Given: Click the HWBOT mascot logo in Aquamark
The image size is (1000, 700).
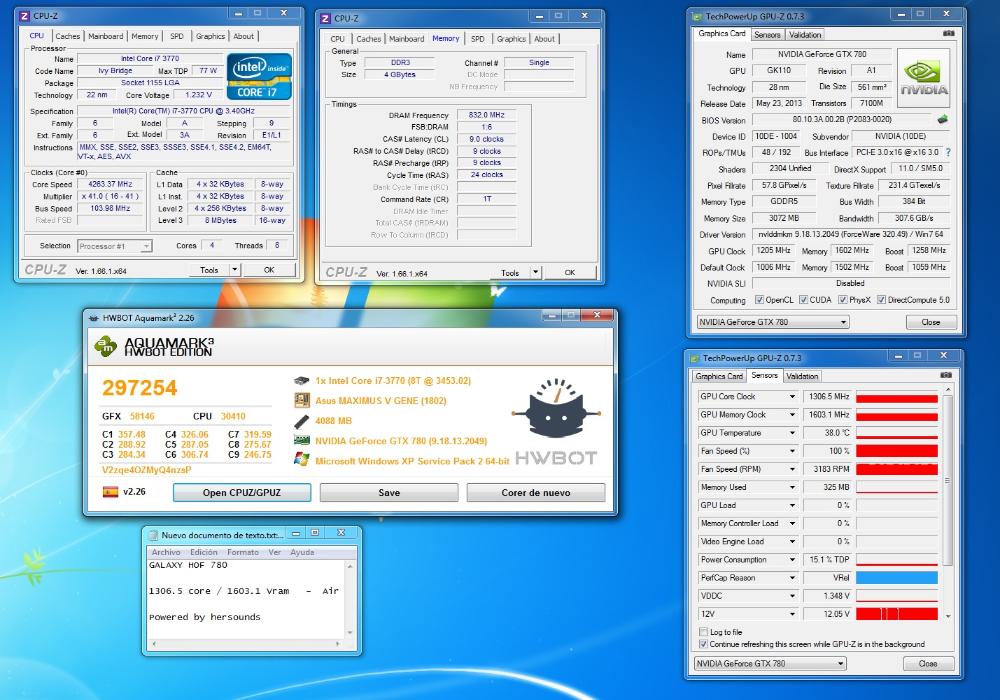Looking at the screenshot, I should pos(556,409).
